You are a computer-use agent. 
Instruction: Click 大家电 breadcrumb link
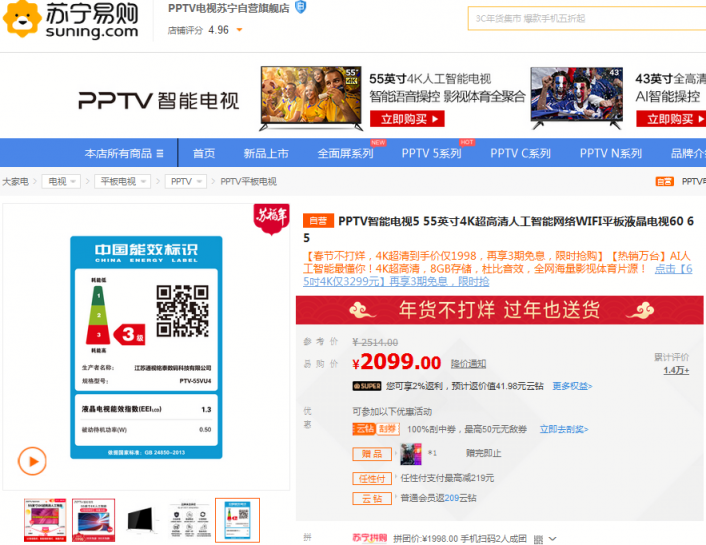tap(15, 182)
